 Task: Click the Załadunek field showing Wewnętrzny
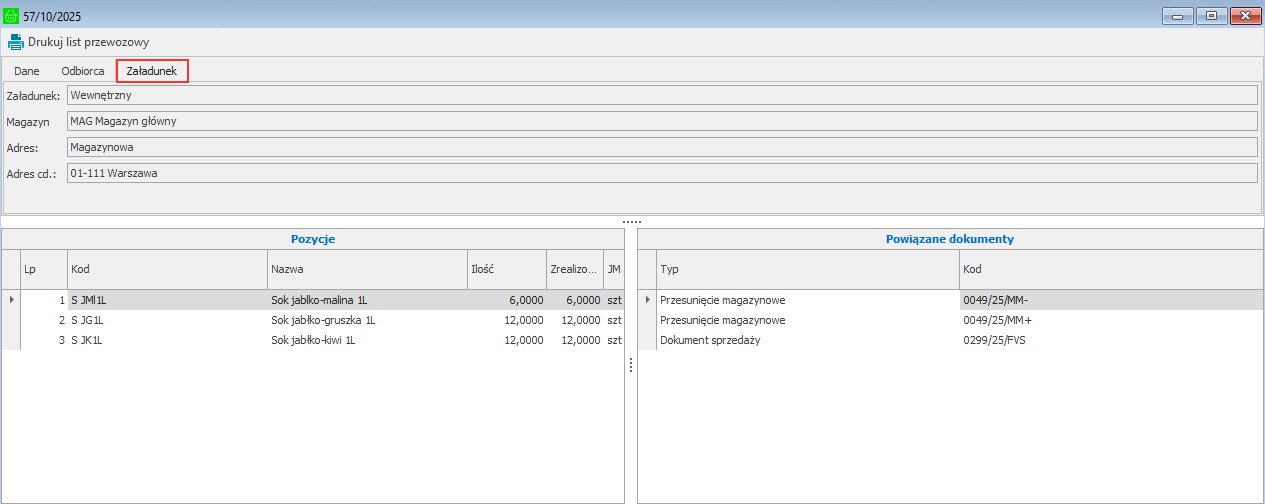click(x=660, y=95)
